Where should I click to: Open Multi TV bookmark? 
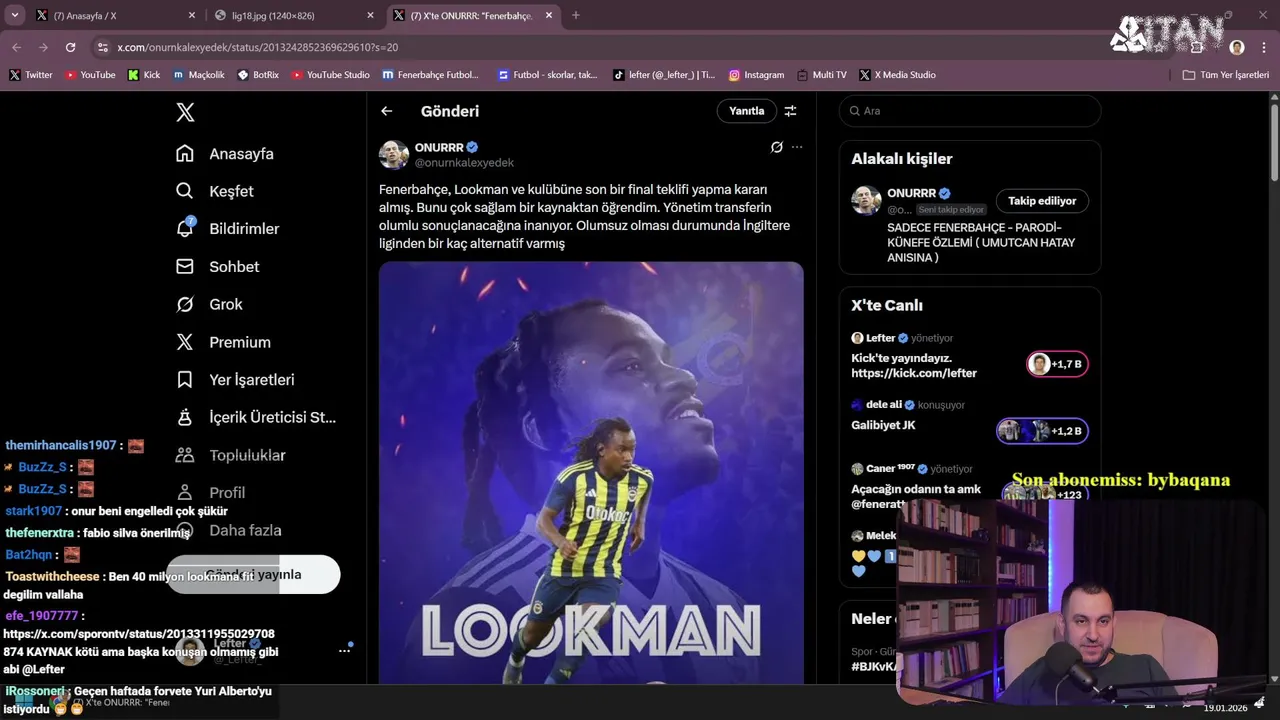pyautogui.click(x=822, y=75)
